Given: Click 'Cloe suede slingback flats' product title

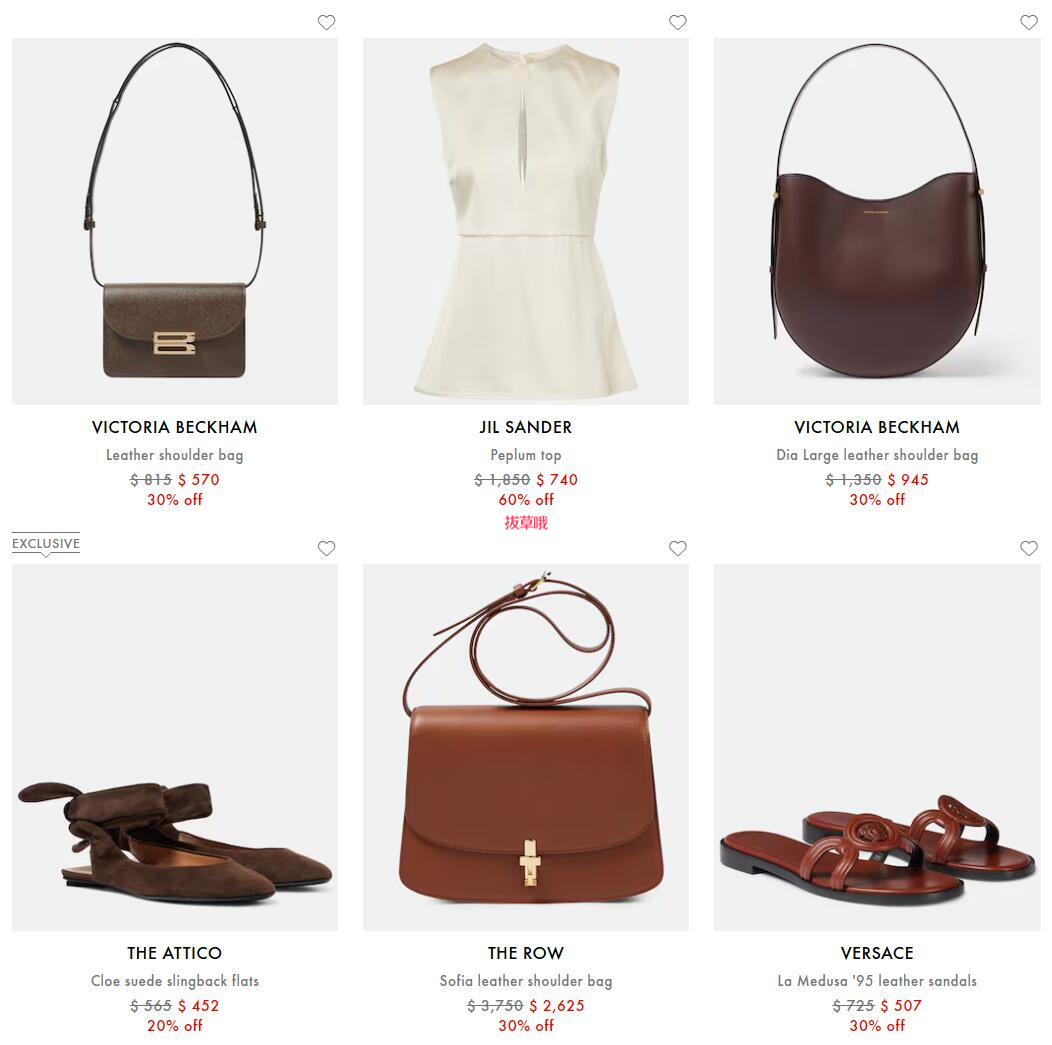Looking at the screenshot, I should 174,981.
